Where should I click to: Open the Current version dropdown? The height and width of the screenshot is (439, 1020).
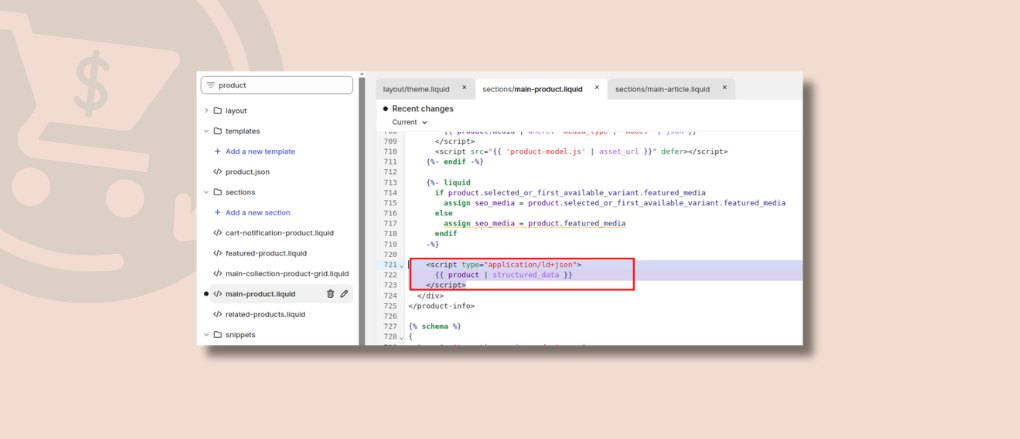point(409,122)
